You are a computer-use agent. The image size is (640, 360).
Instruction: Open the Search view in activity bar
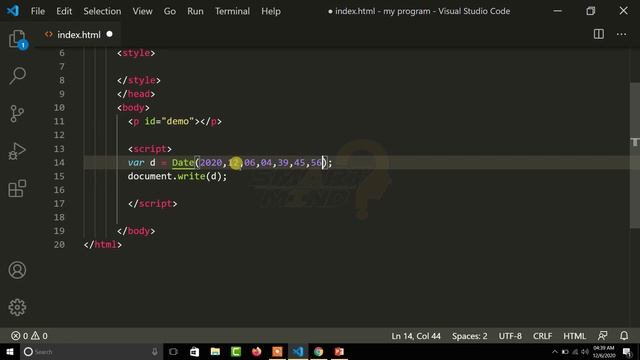(x=18, y=76)
